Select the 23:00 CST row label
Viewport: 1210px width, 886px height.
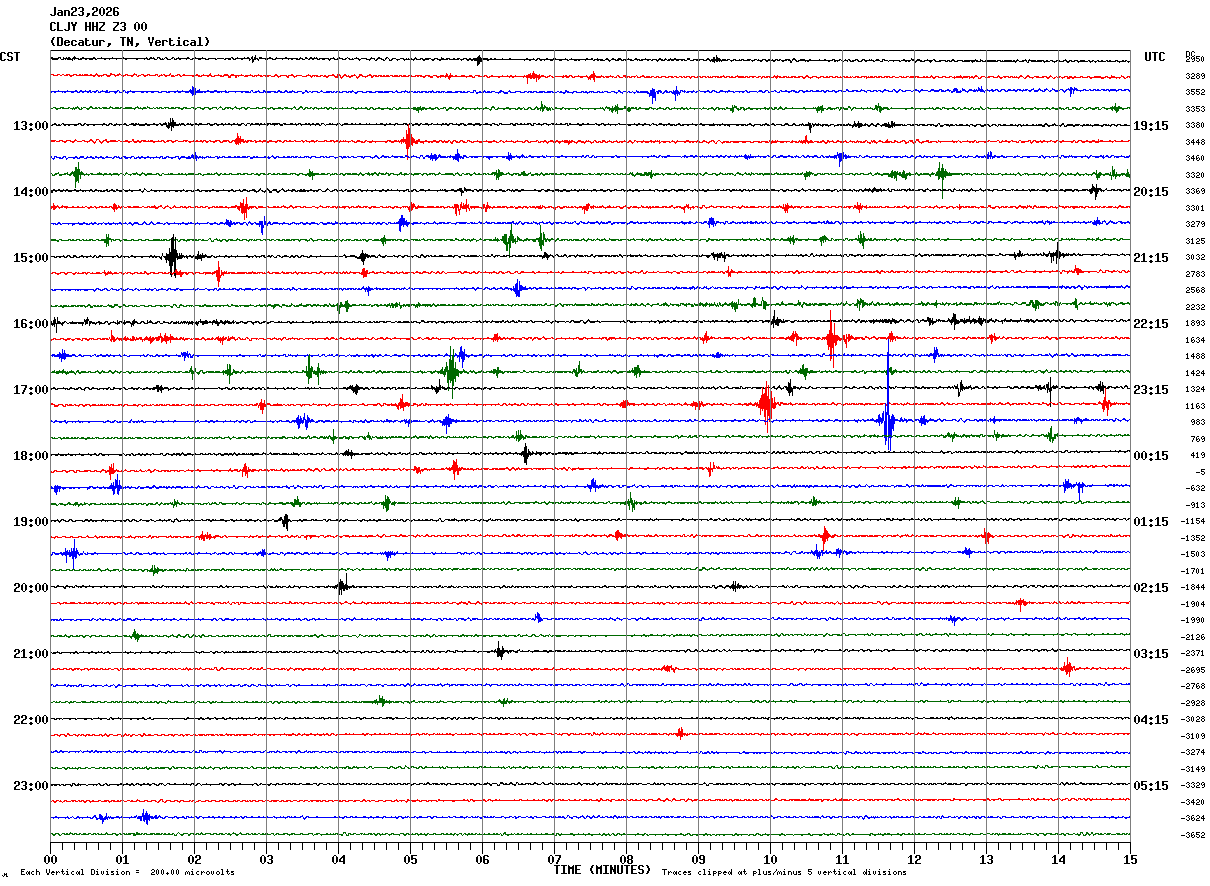point(30,786)
